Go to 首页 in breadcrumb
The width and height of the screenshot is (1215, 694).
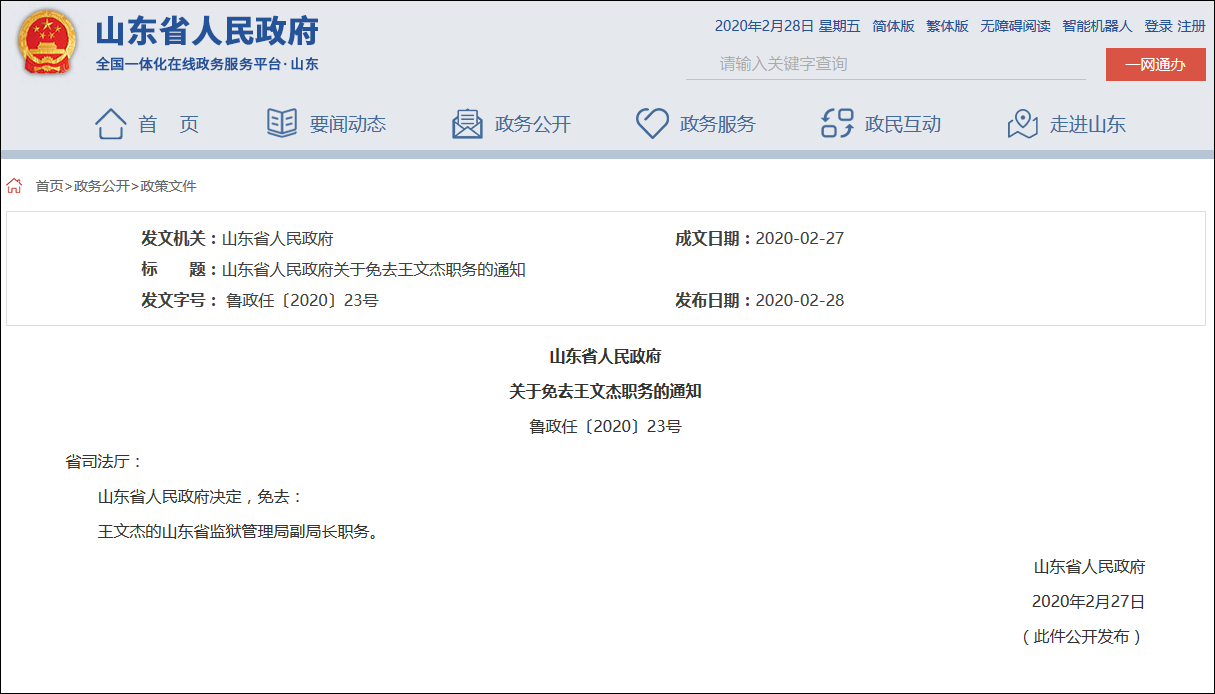[50, 186]
